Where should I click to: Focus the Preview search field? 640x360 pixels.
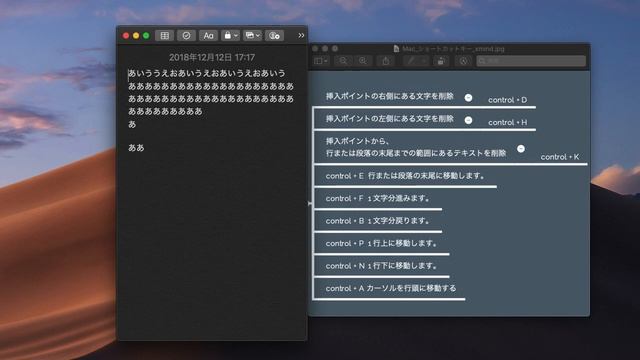(x=531, y=61)
